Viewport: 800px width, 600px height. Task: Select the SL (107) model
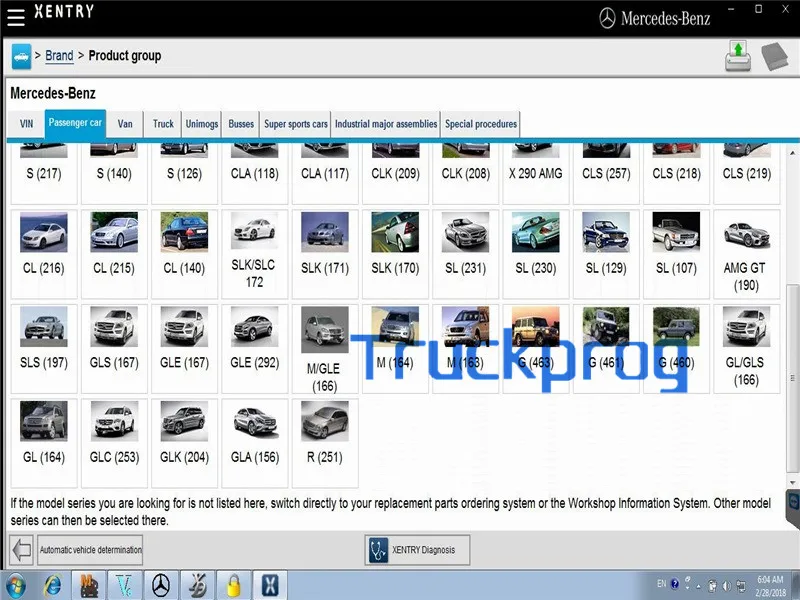677,254
